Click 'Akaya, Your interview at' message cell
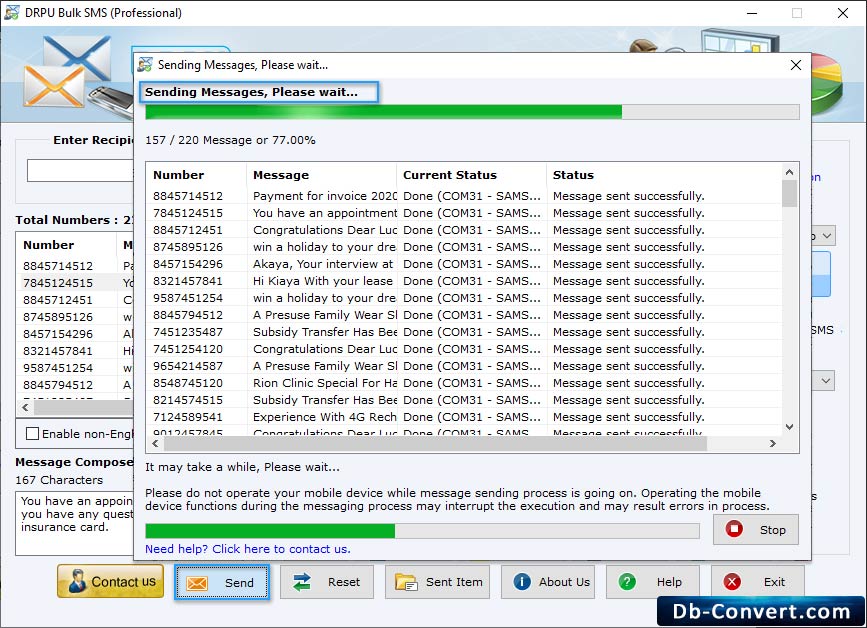The height and width of the screenshot is (628, 867). point(323,264)
